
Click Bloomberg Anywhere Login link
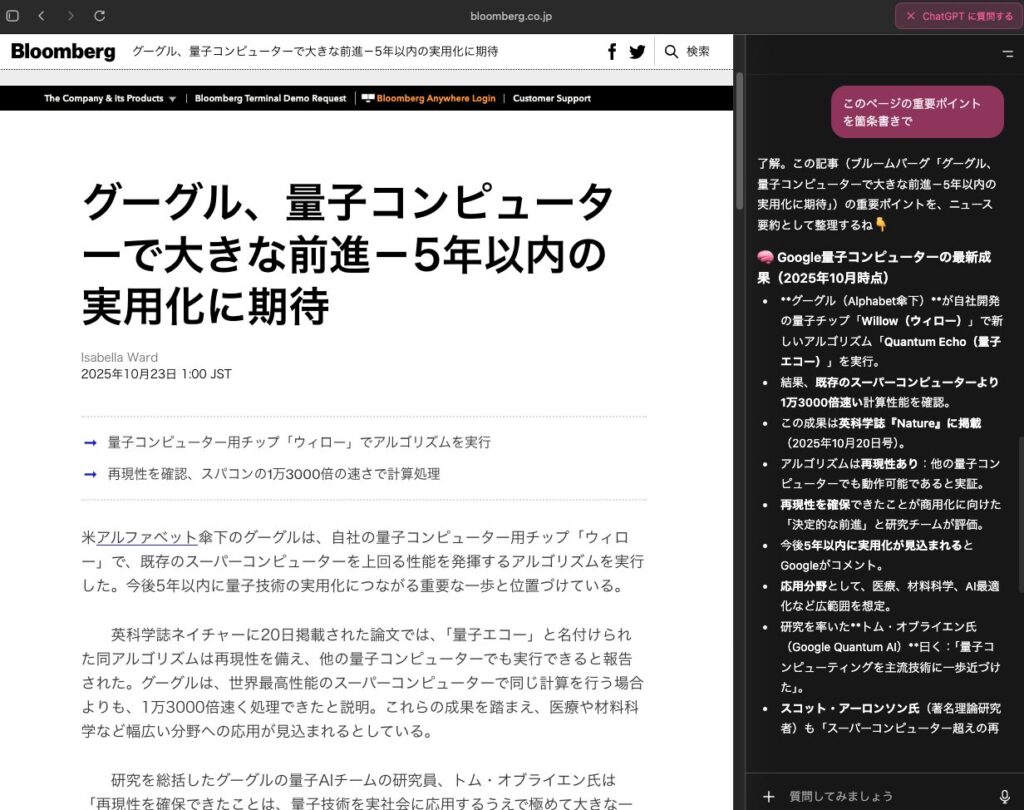pos(435,99)
